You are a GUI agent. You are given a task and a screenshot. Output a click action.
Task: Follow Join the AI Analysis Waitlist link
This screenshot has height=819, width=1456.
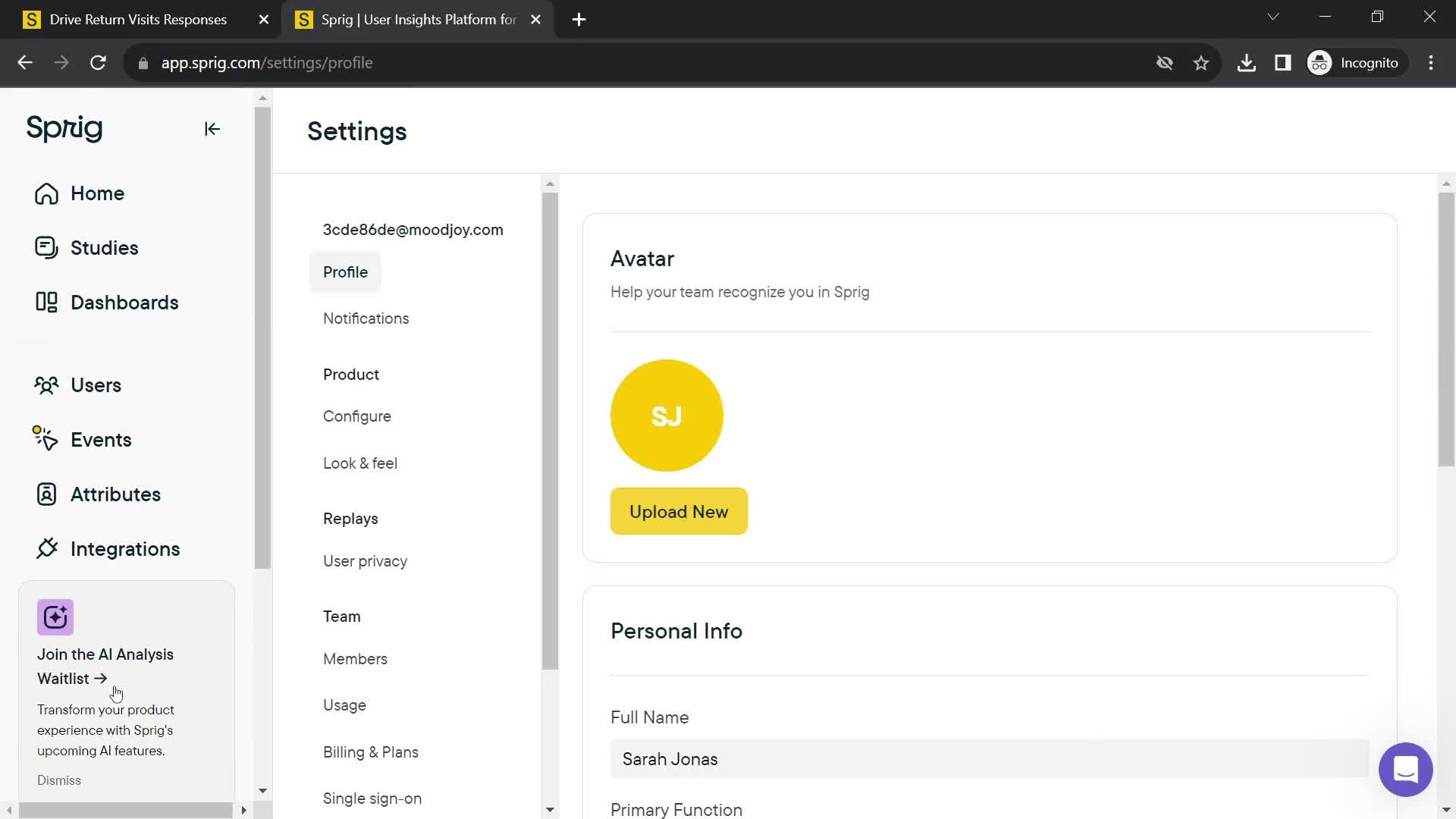point(105,667)
